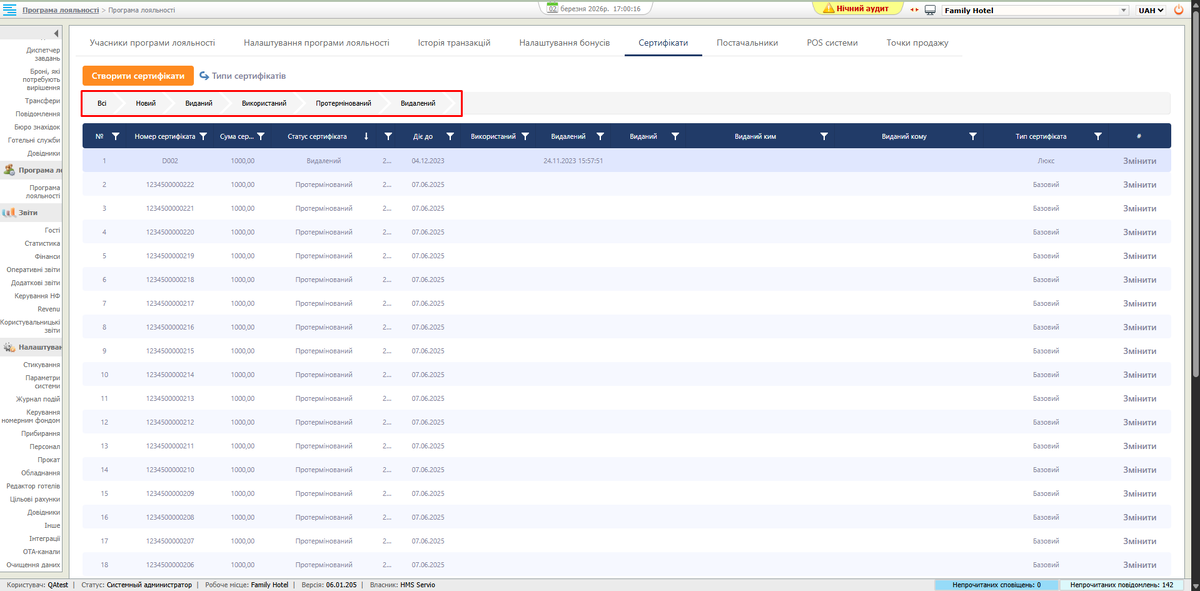Filter certificates by Протермінований status

(x=343, y=103)
